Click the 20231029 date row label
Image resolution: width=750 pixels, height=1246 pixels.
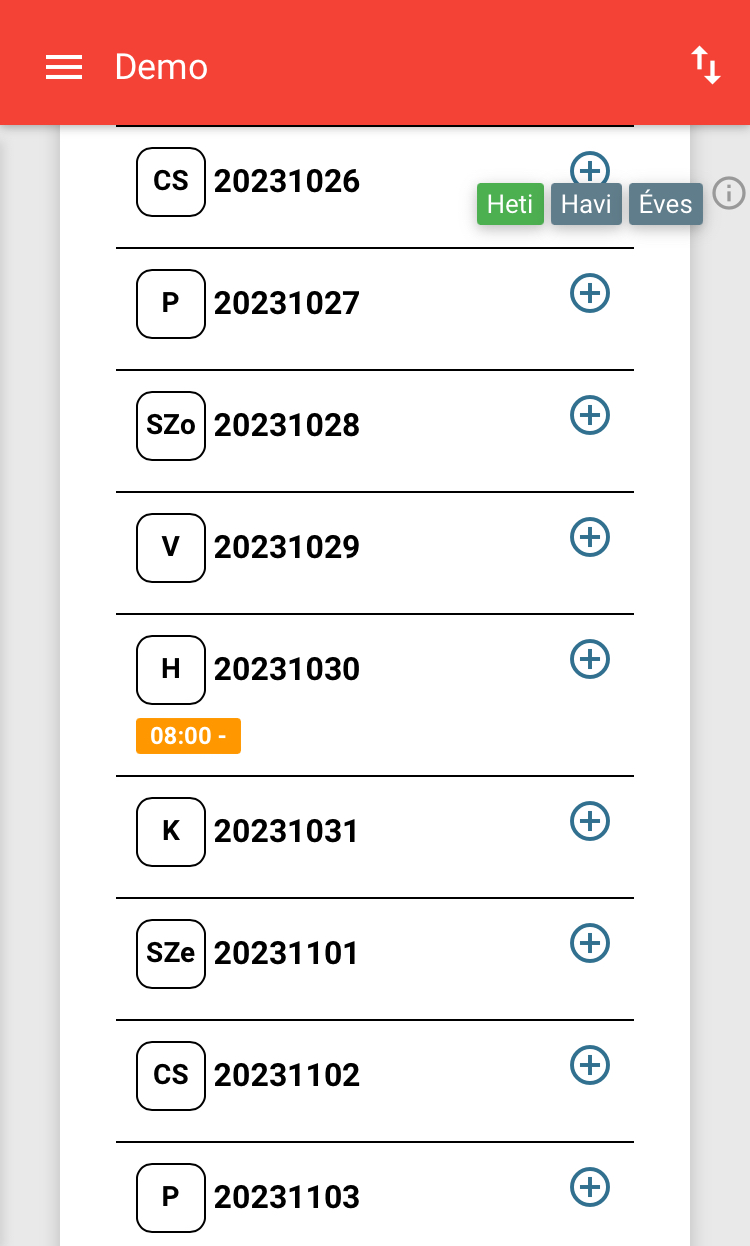click(x=286, y=548)
